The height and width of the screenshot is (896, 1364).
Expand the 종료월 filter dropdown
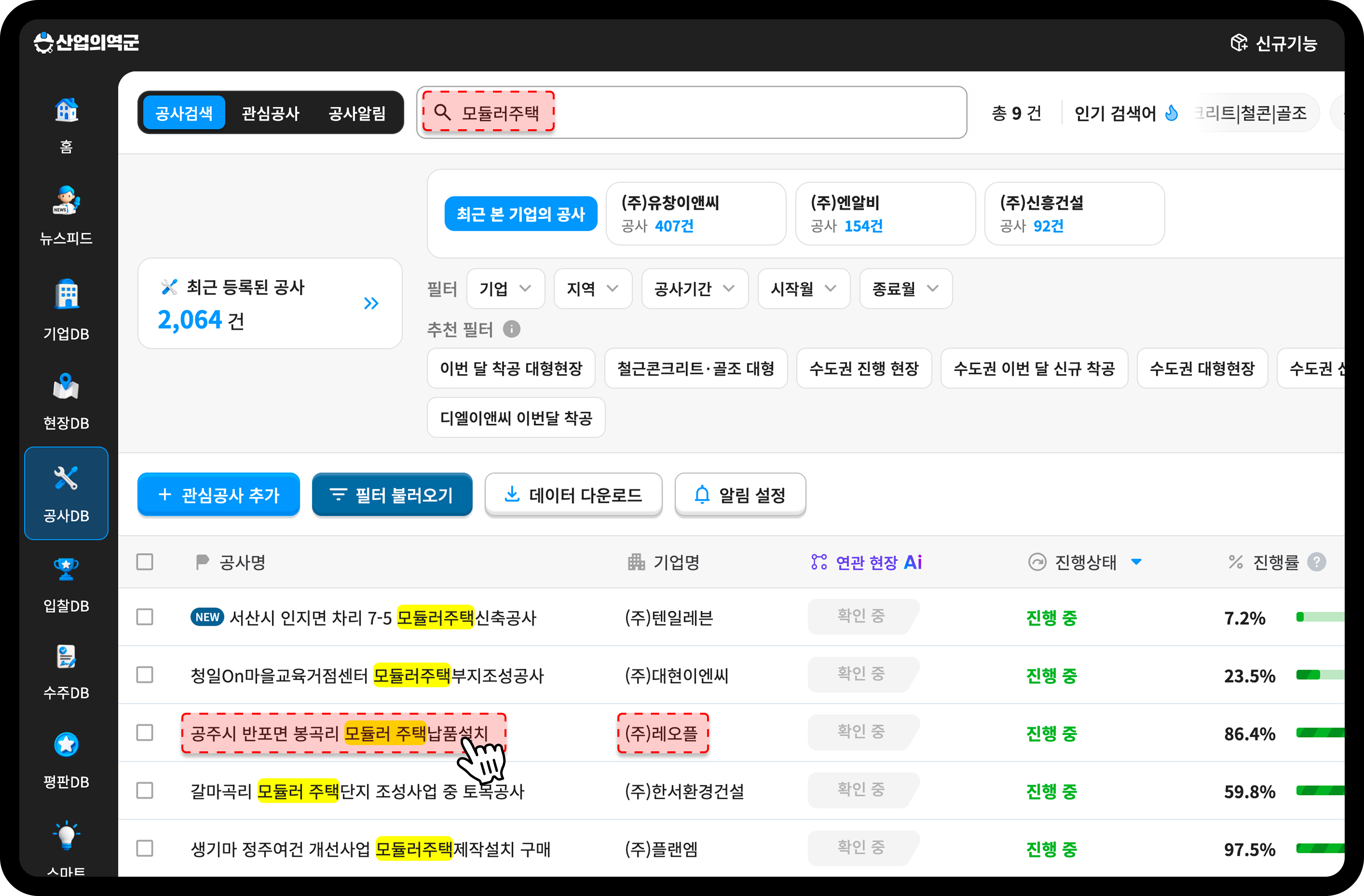point(905,289)
